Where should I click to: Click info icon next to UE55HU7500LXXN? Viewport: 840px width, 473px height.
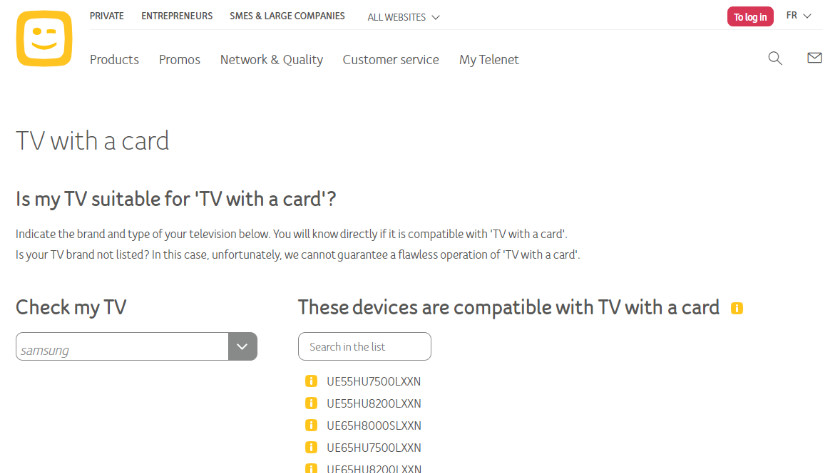[310, 381]
